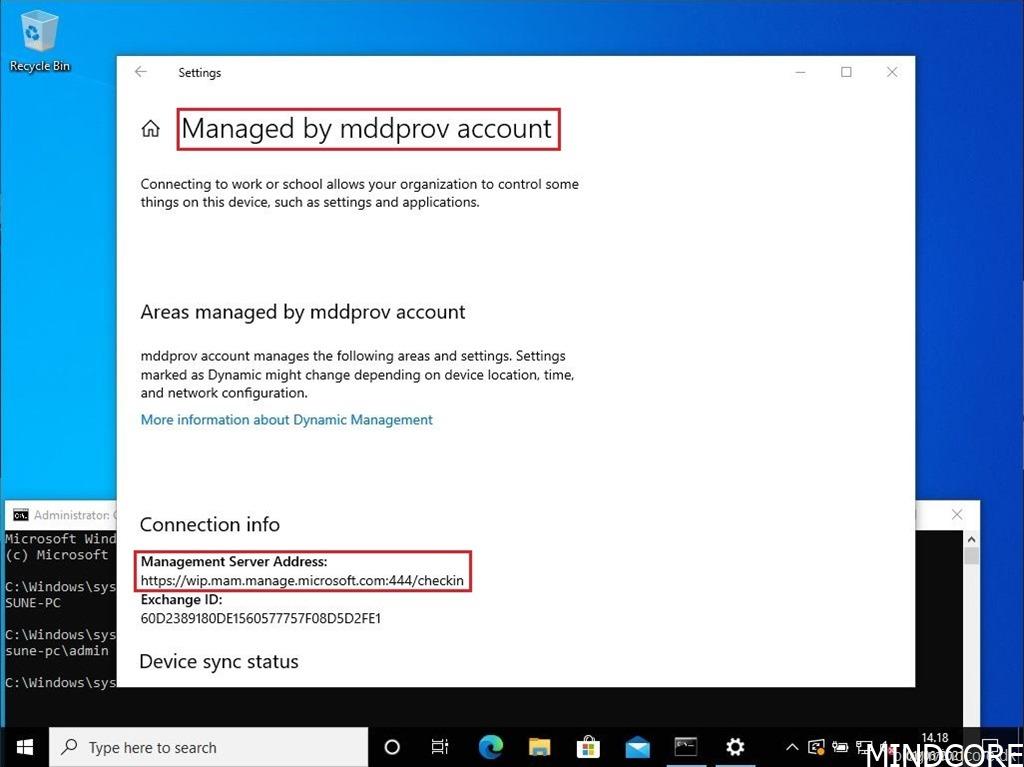Click the Settings home icon
1024x767 pixels.
150,129
